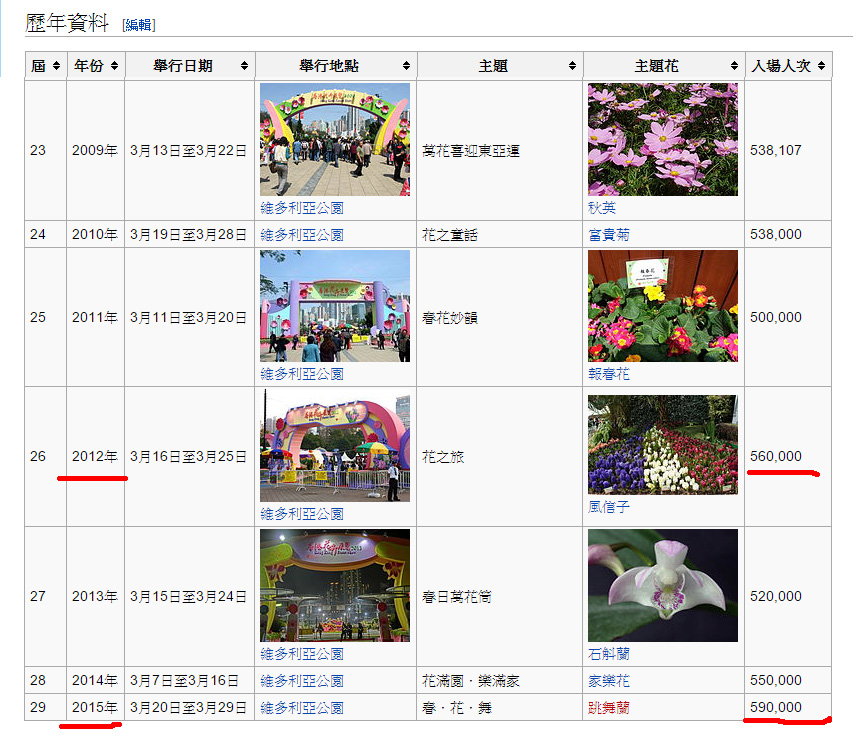Click the 編輯 section edit link
Screen dimensions: 853x748
pos(139,25)
